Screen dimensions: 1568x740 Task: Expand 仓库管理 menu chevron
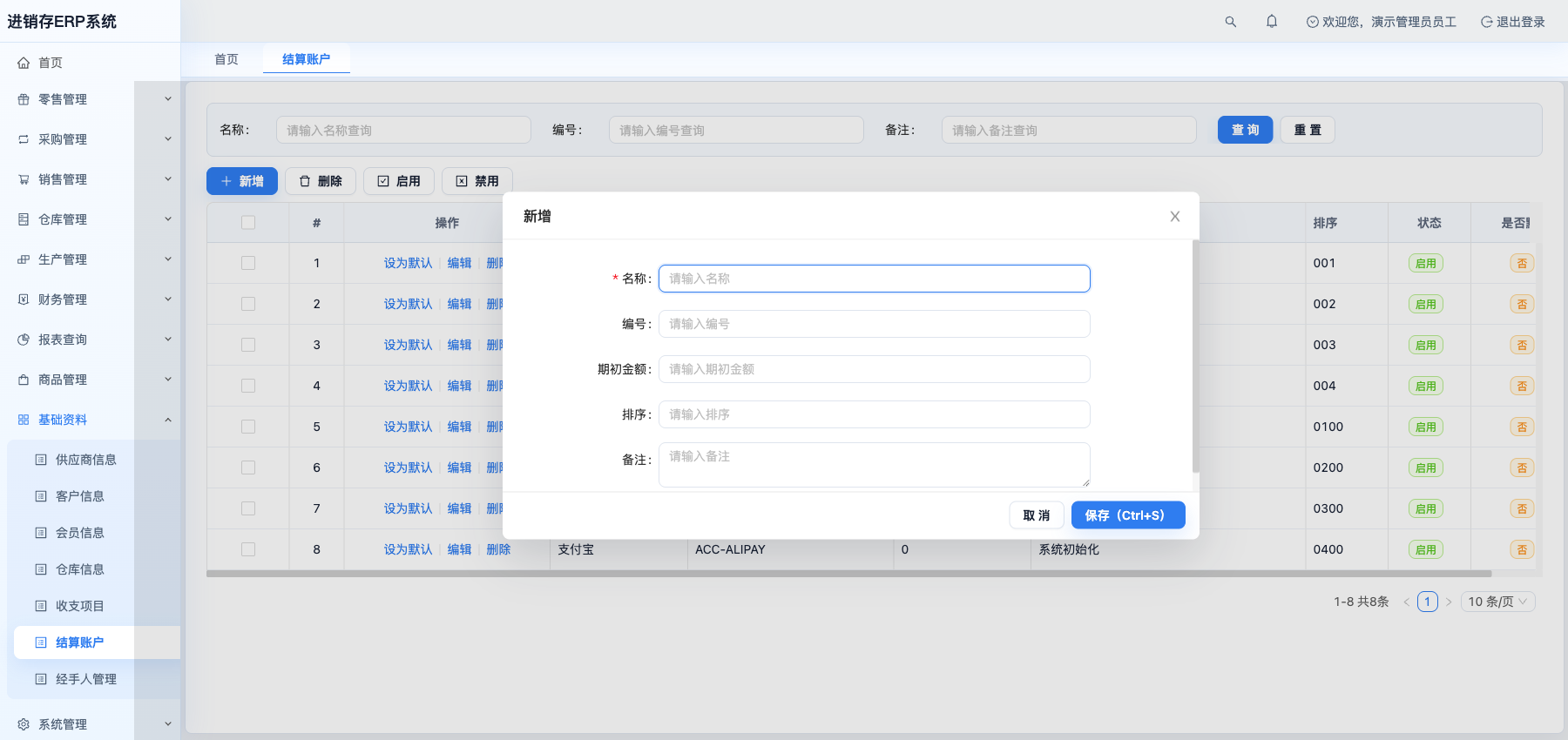pyautogui.click(x=168, y=219)
